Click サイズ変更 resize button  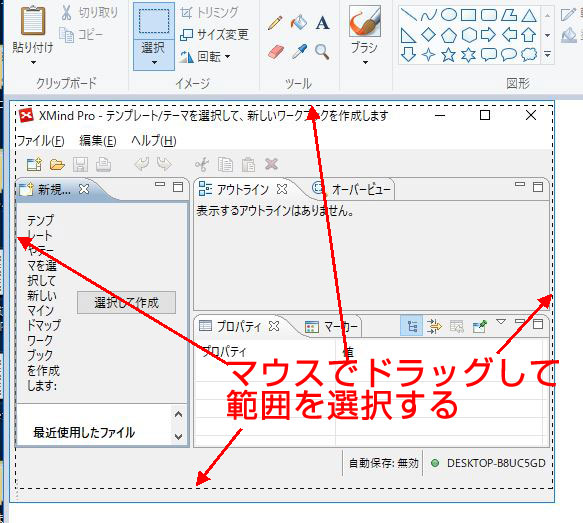(x=214, y=35)
